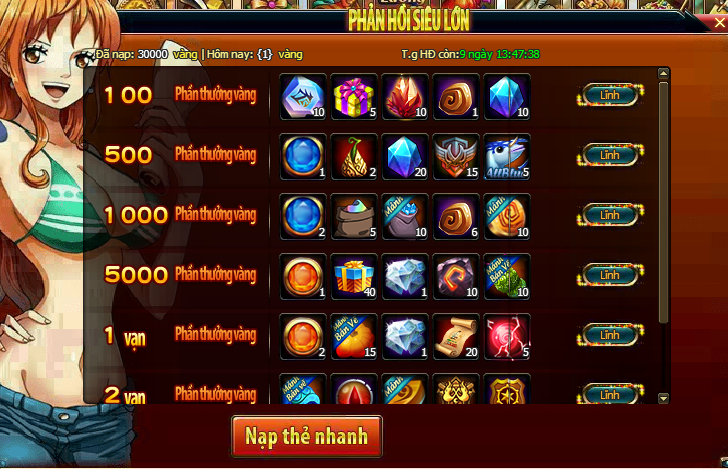The width and height of the screenshot is (728, 469).
Task: Click the blue rune stone in 100 row
Action: click(303, 97)
